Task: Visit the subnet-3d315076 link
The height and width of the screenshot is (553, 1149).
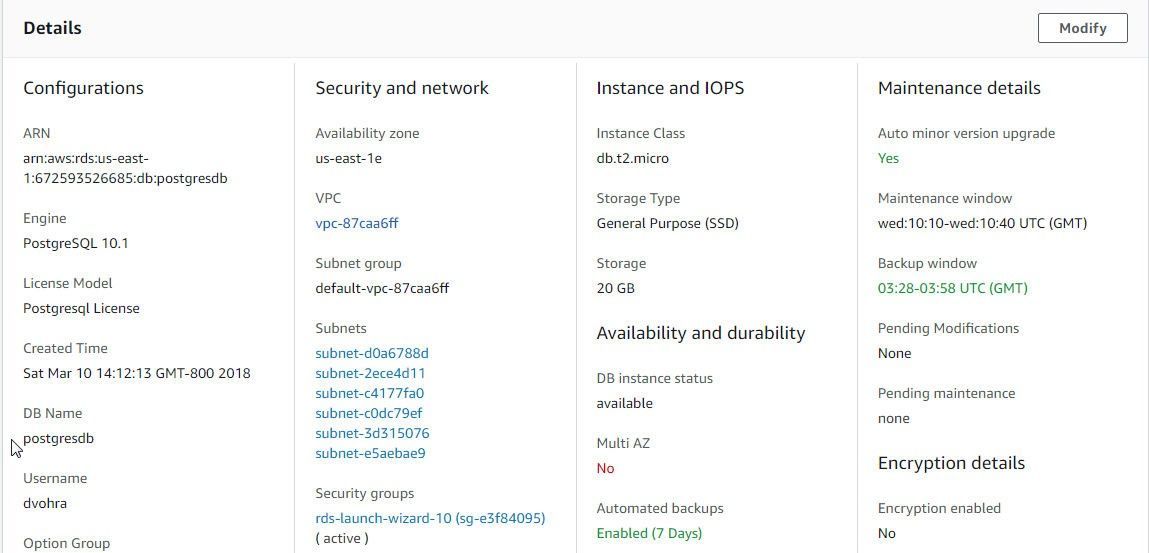Action: pyautogui.click(x=372, y=433)
